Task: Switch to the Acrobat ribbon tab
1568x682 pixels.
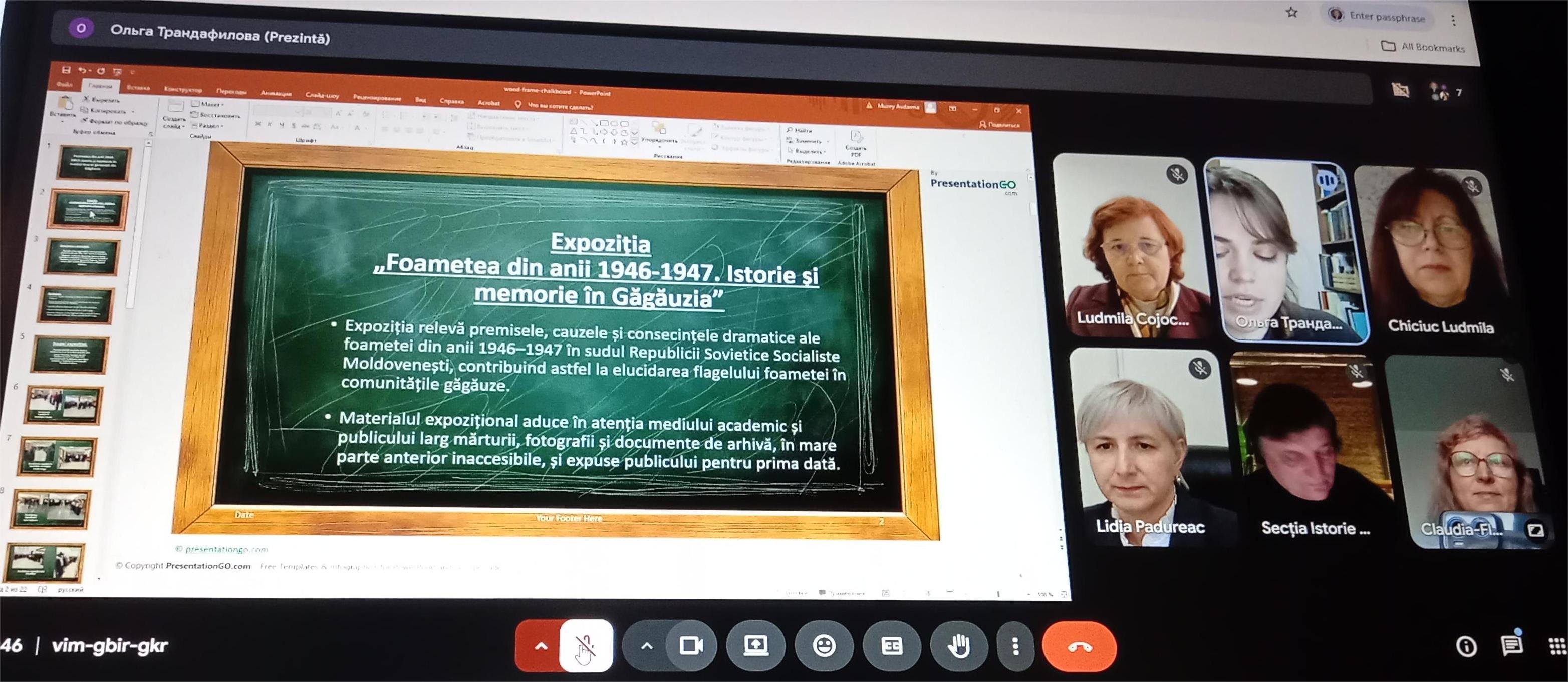Action: pyautogui.click(x=489, y=102)
